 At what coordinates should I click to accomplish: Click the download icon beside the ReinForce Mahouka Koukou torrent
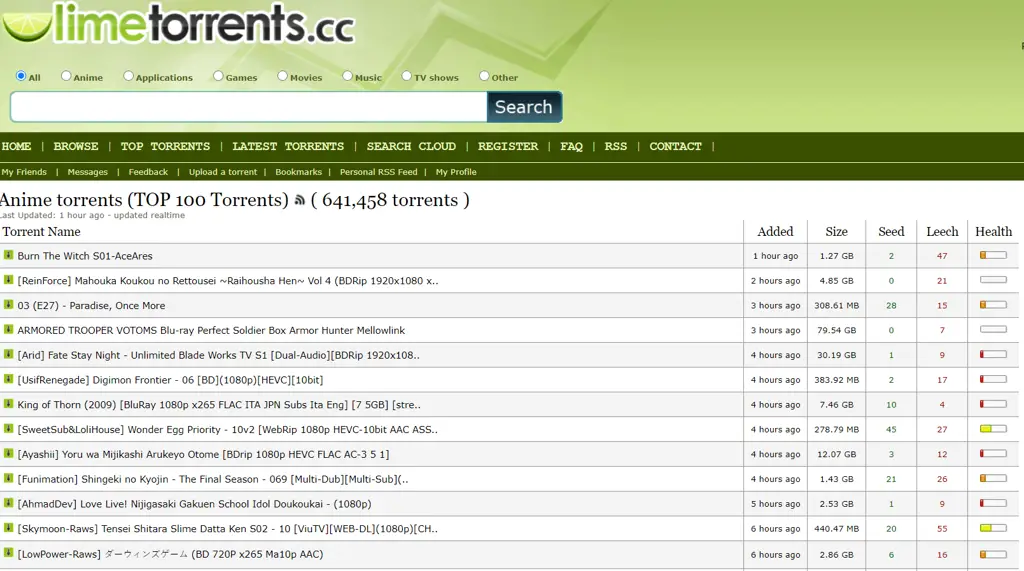(x=8, y=280)
